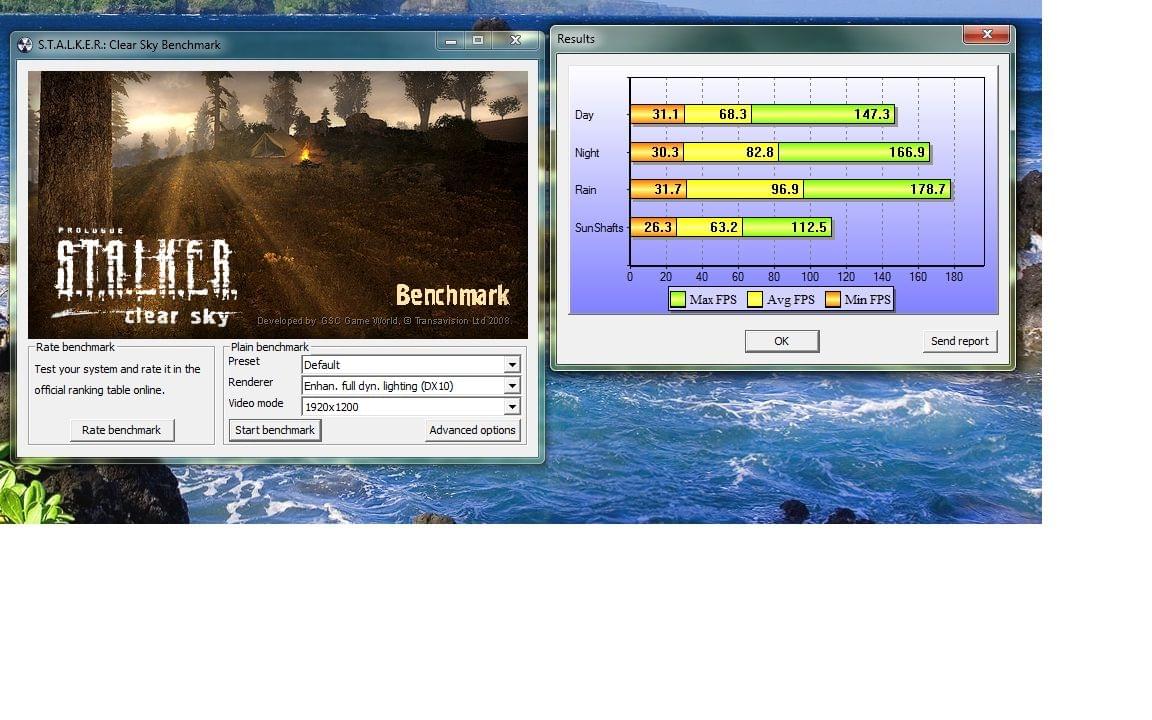Click the yellow Avg FPS legend swatch
Image resolution: width=1152 pixels, height=720 pixels.
point(755,299)
